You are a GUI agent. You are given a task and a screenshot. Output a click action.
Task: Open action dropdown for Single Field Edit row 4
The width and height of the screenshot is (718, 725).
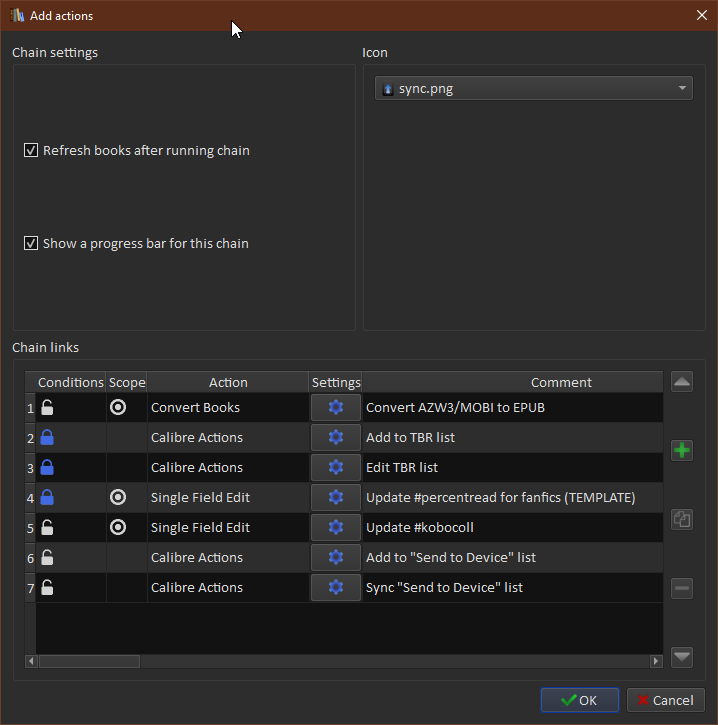227,497
